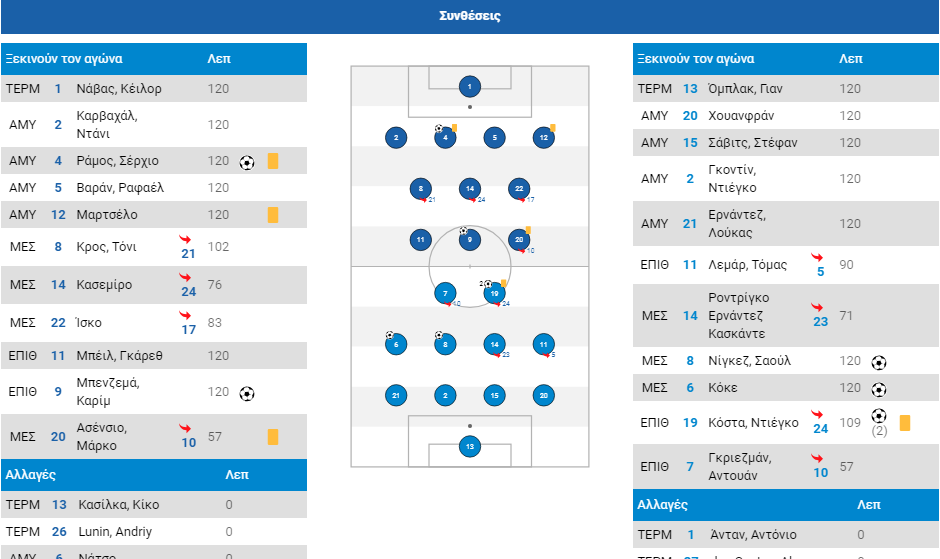The width and height of the screenshot is (940, 559).
Task: Click the Λεπ column header on the right table
Action: 851,59
